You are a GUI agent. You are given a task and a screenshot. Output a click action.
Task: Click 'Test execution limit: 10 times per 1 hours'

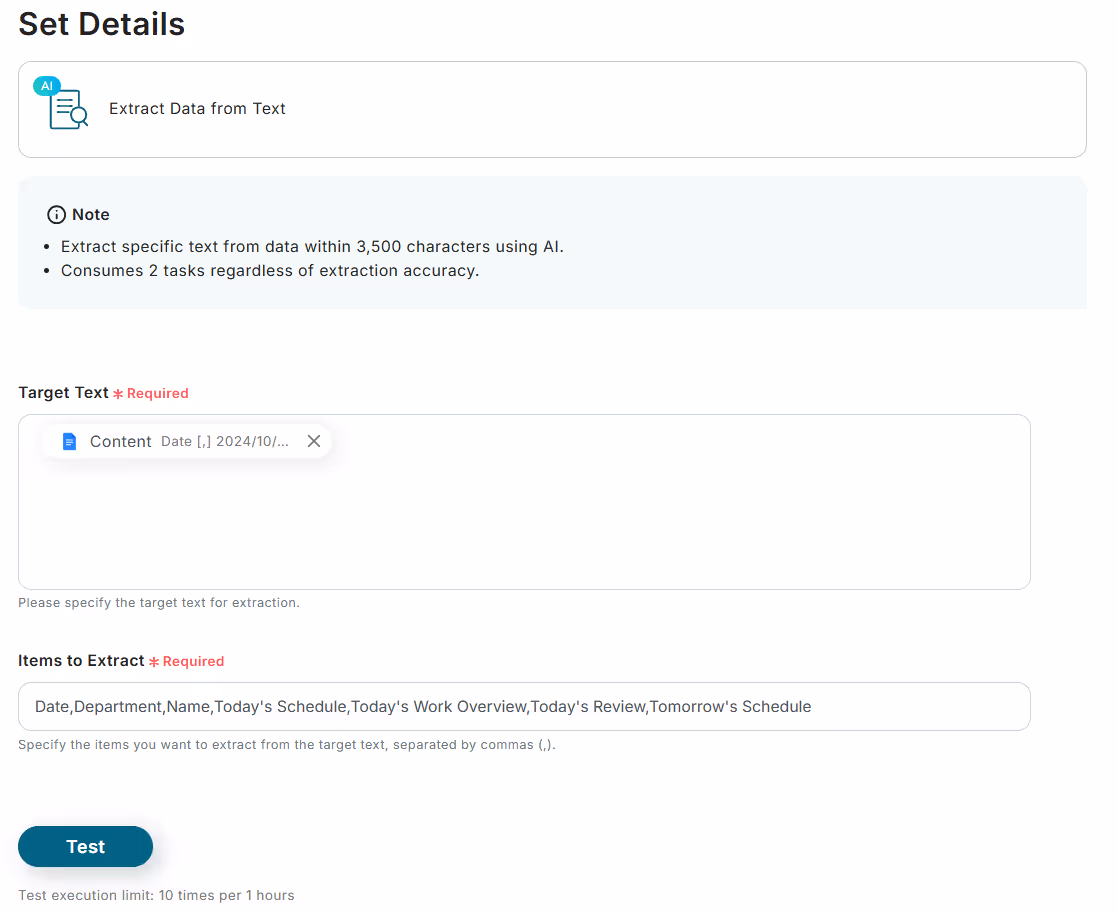156,895
